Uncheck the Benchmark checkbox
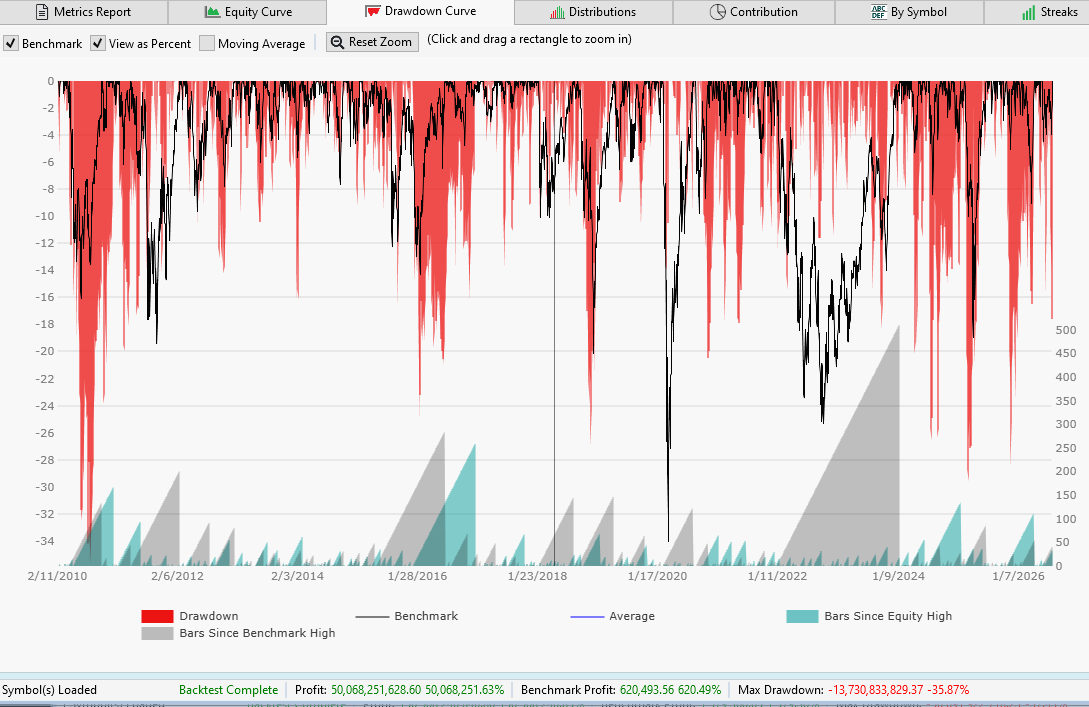 click(11, 43)
